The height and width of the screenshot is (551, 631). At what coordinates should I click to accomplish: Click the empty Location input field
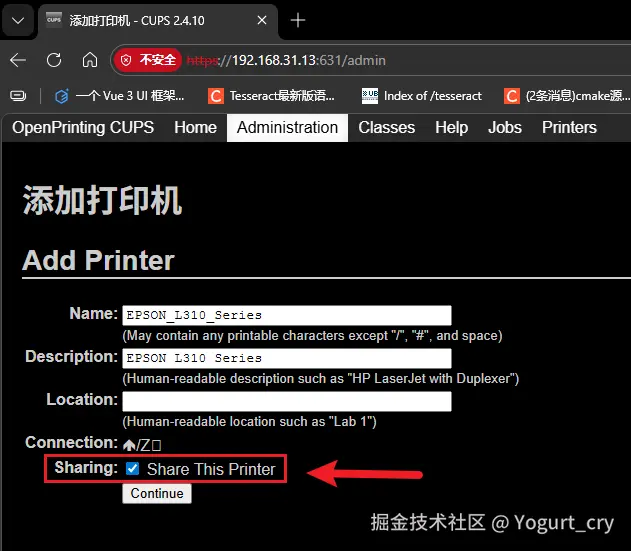287,401
